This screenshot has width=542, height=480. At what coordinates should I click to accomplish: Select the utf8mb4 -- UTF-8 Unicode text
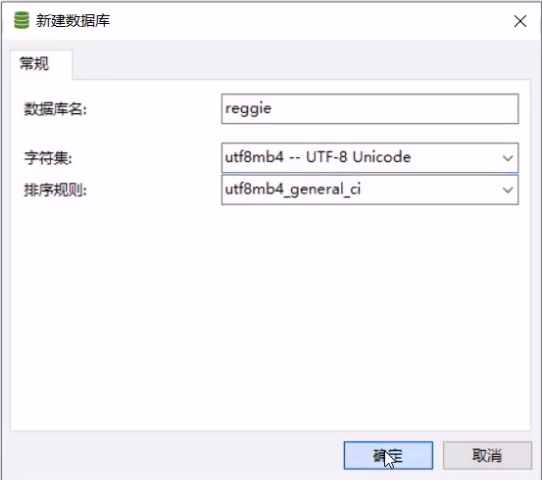[318, 158]
